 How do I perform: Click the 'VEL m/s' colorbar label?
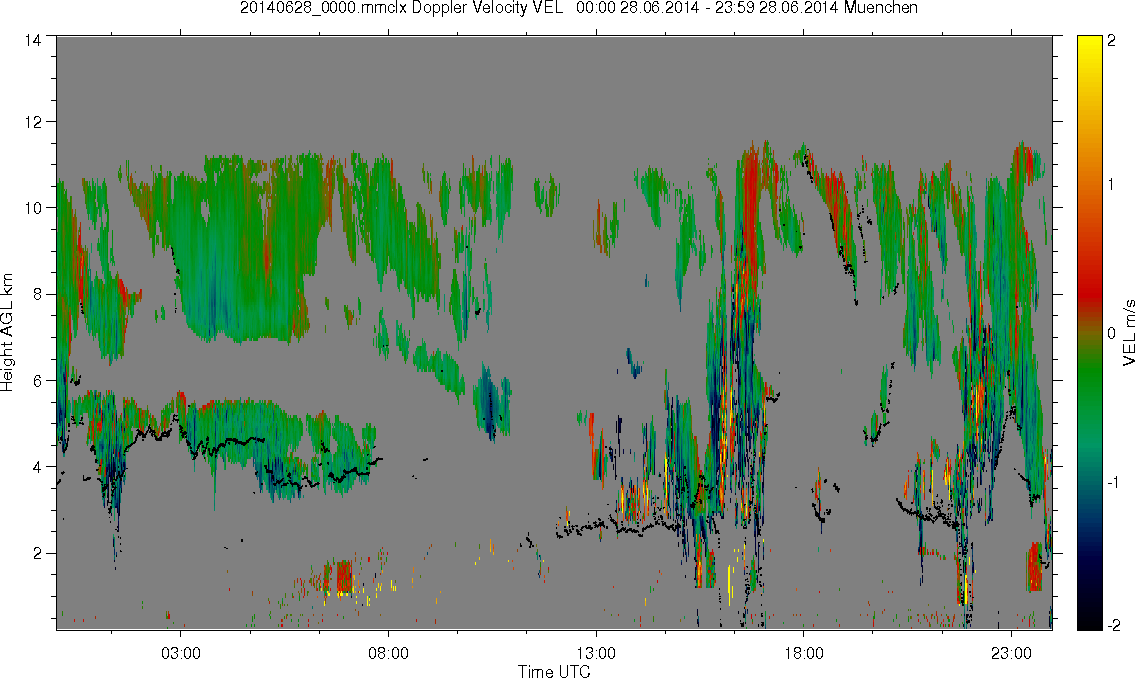pyautogui.click(x=1127, y=332)
